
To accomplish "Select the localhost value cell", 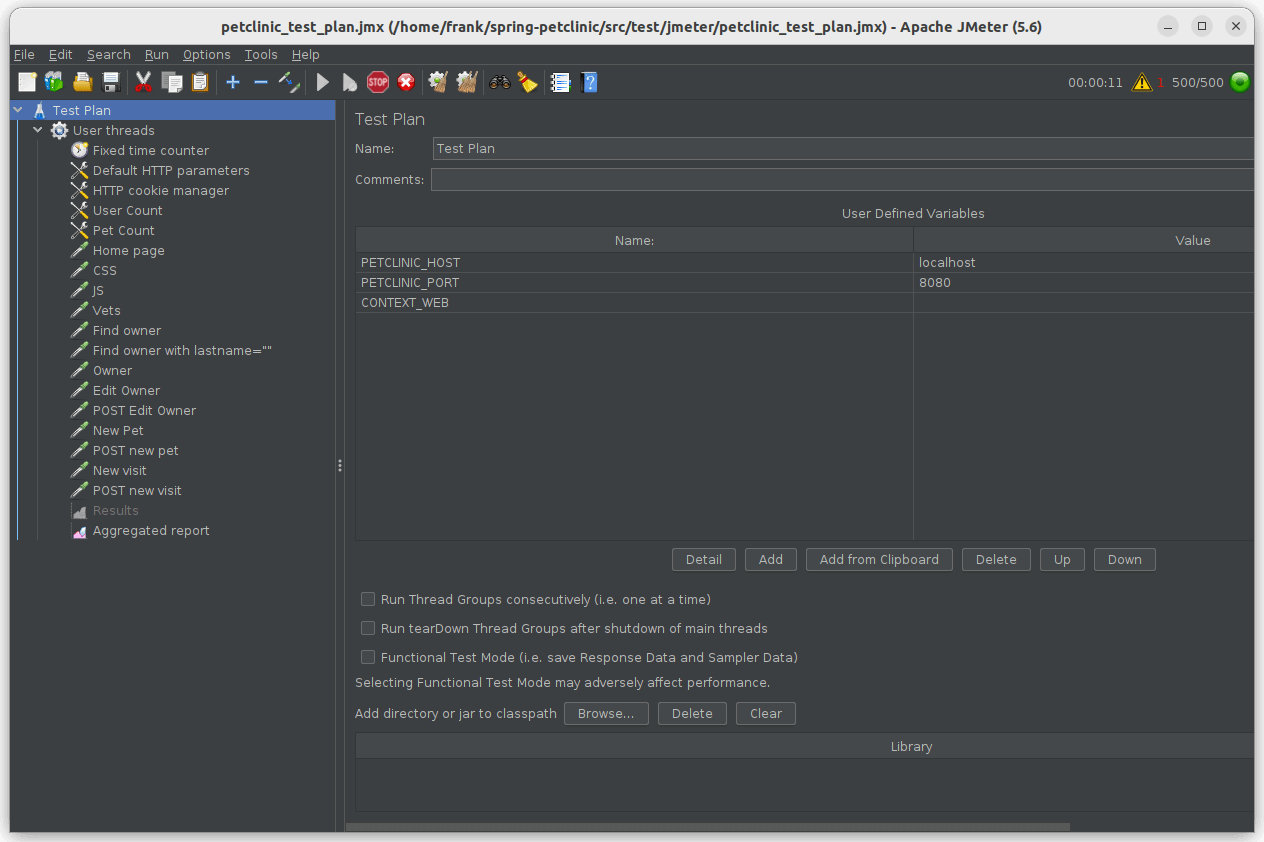I will pos(1084,262).
